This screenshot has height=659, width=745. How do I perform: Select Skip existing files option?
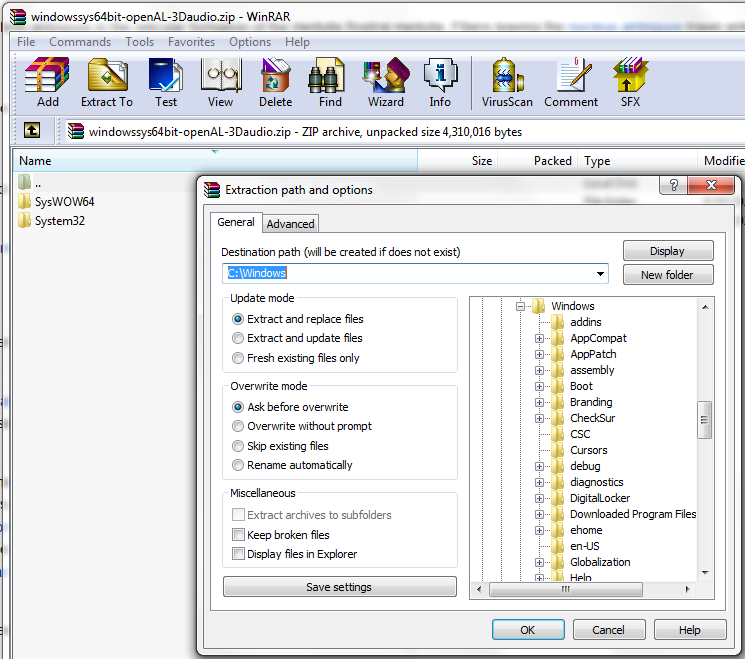tap(238, 446)
